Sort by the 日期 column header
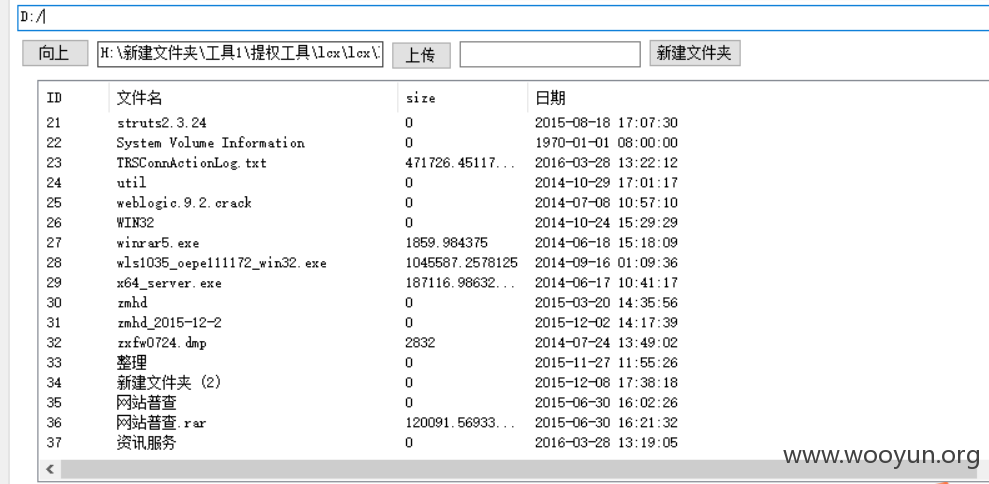Image resolution: width=989 pixels, height=484 pixels. (x=550, y=98)
